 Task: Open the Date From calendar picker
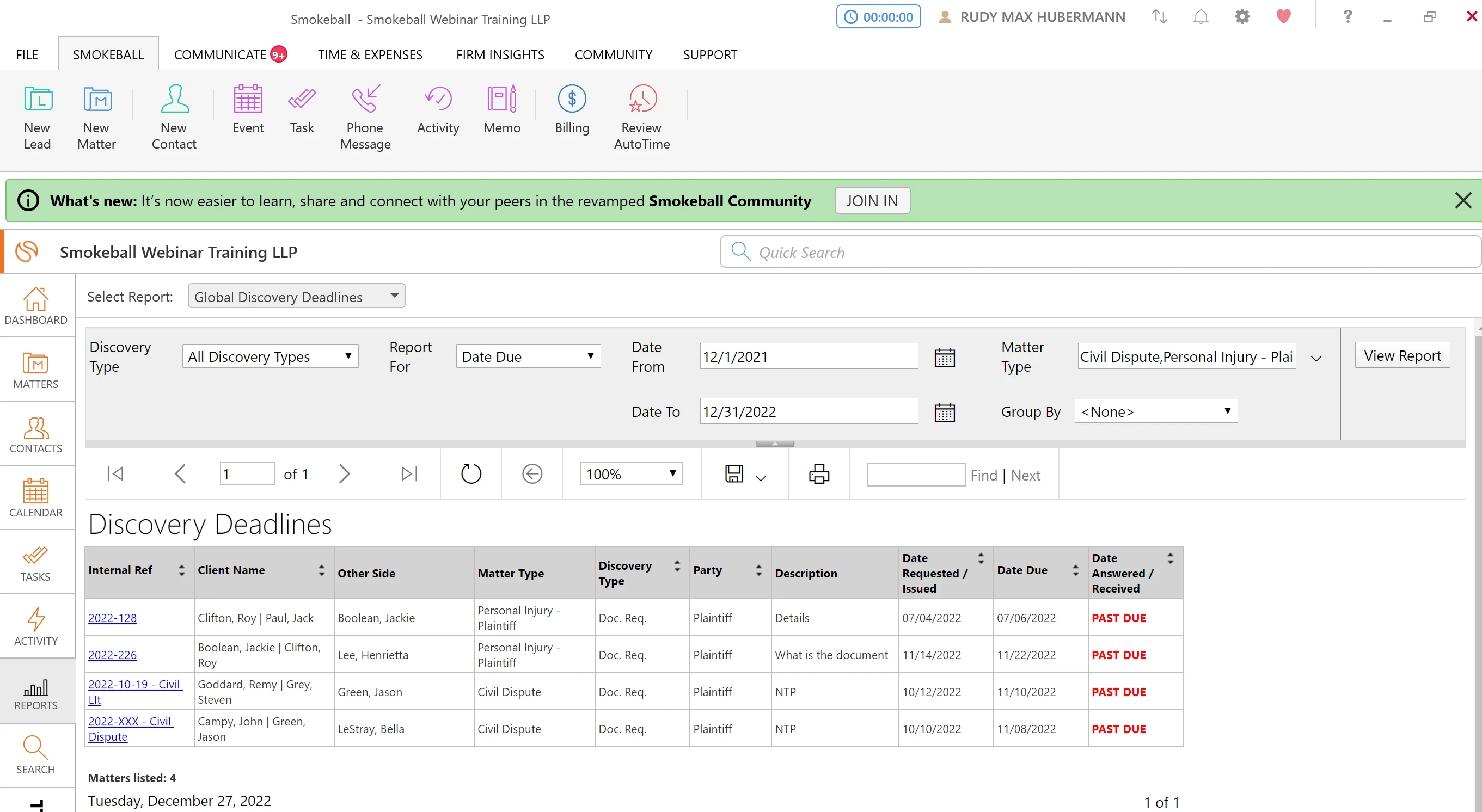[944, 357]
